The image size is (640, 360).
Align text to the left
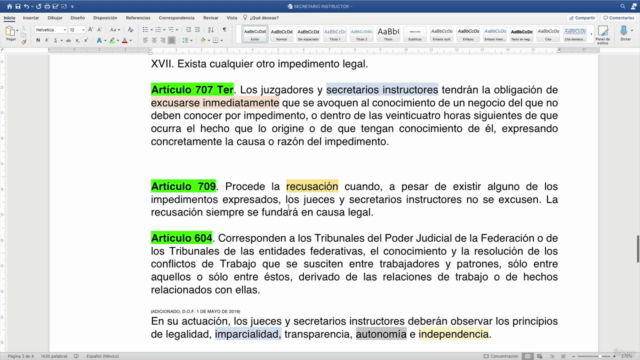click(x=145, y=40)
